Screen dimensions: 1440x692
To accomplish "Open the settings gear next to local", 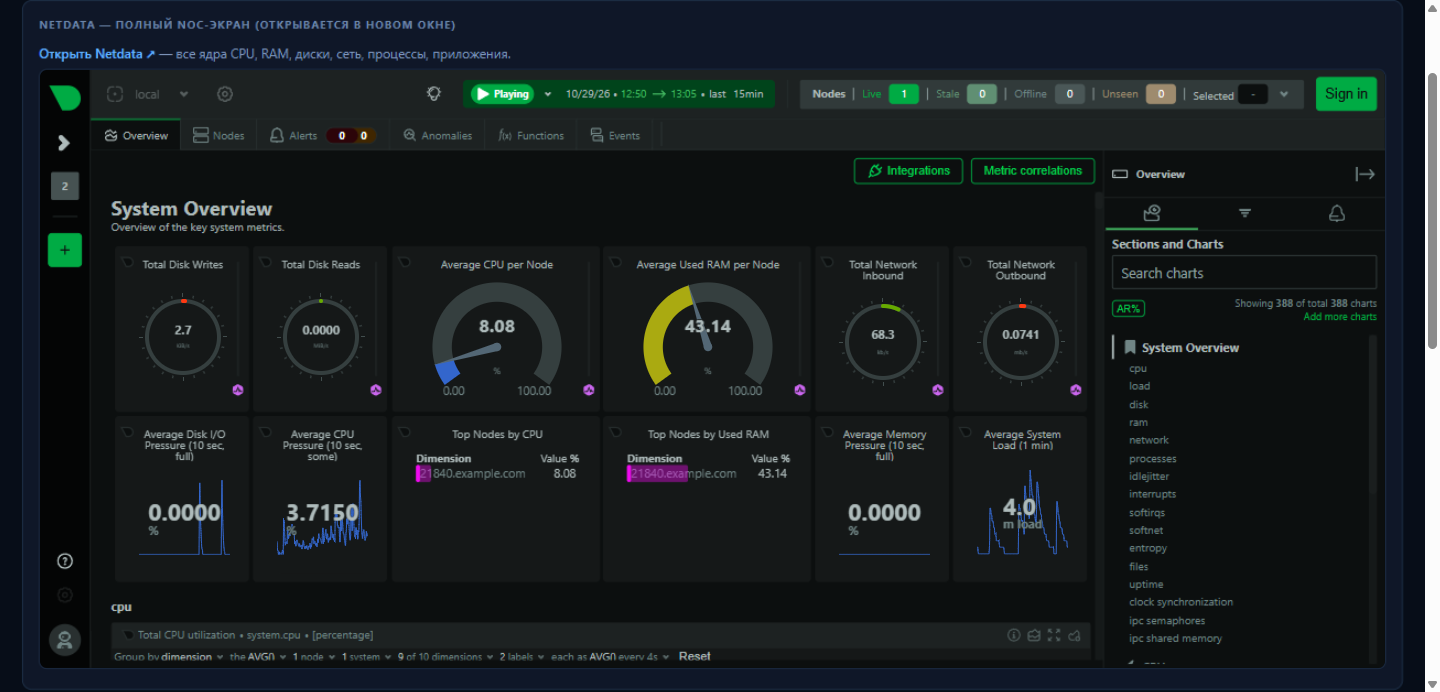I will pos(225,94).
